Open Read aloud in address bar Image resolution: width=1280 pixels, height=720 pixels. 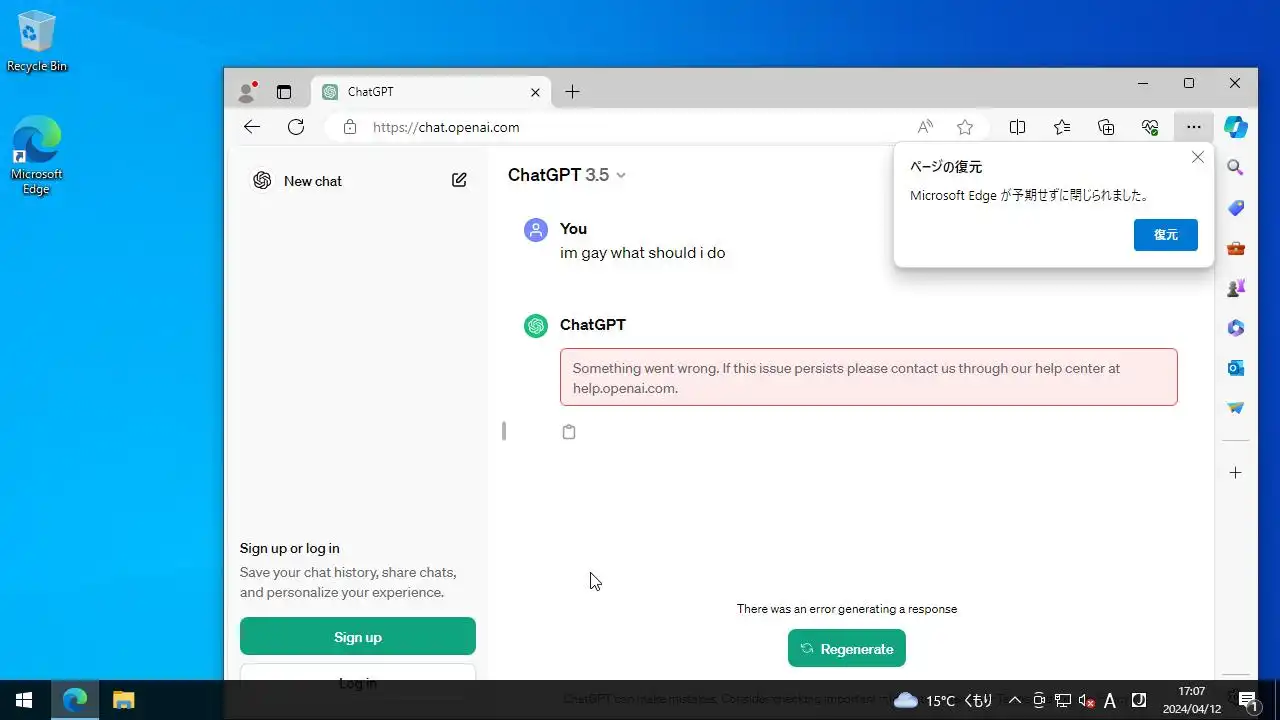pos(925,127)
